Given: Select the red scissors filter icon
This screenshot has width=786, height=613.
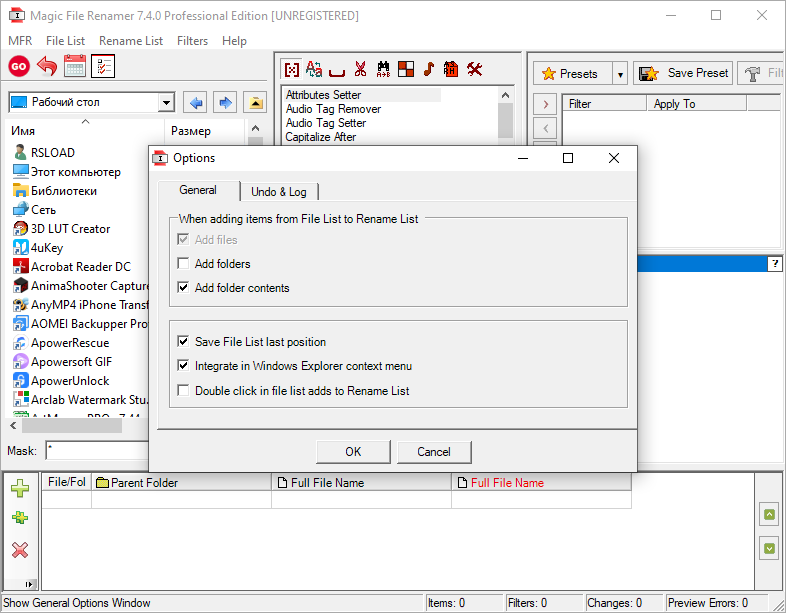Looking at the screenshot, I should [x=360, y=69].
